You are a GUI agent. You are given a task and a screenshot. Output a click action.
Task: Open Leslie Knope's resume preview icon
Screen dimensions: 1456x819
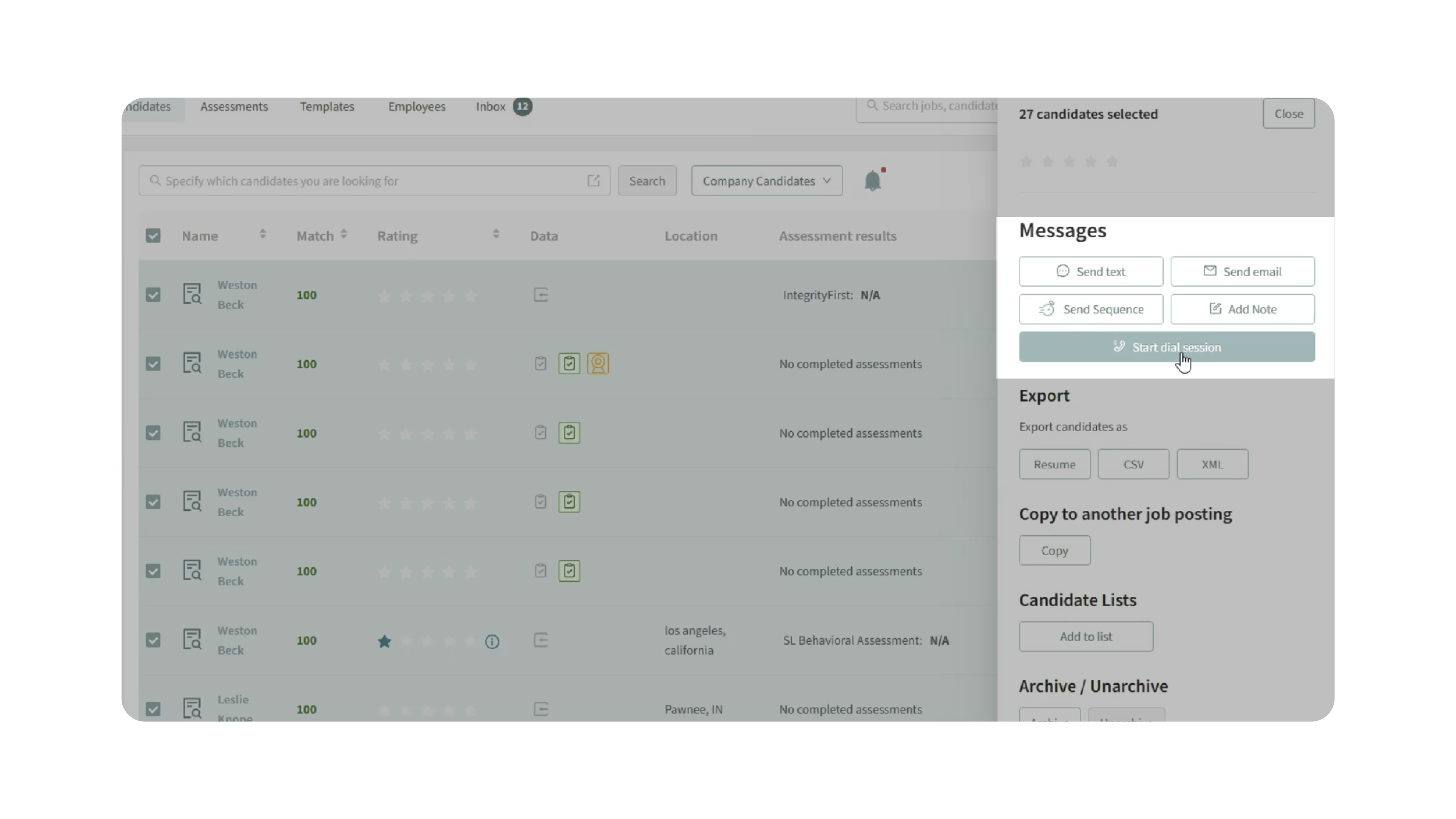[x=192, y=708]
